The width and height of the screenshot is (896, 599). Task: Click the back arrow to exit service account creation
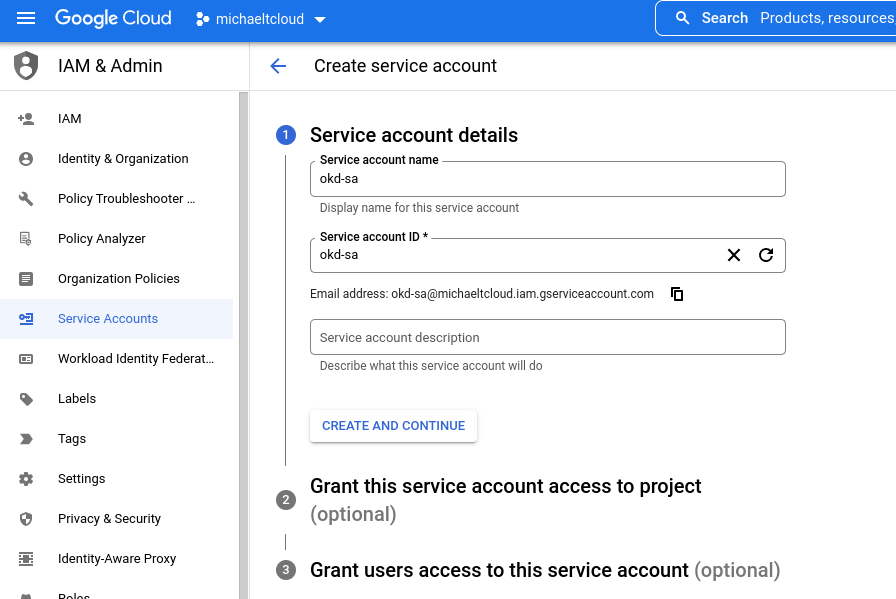pyautogui.click(x=278, y=66)
